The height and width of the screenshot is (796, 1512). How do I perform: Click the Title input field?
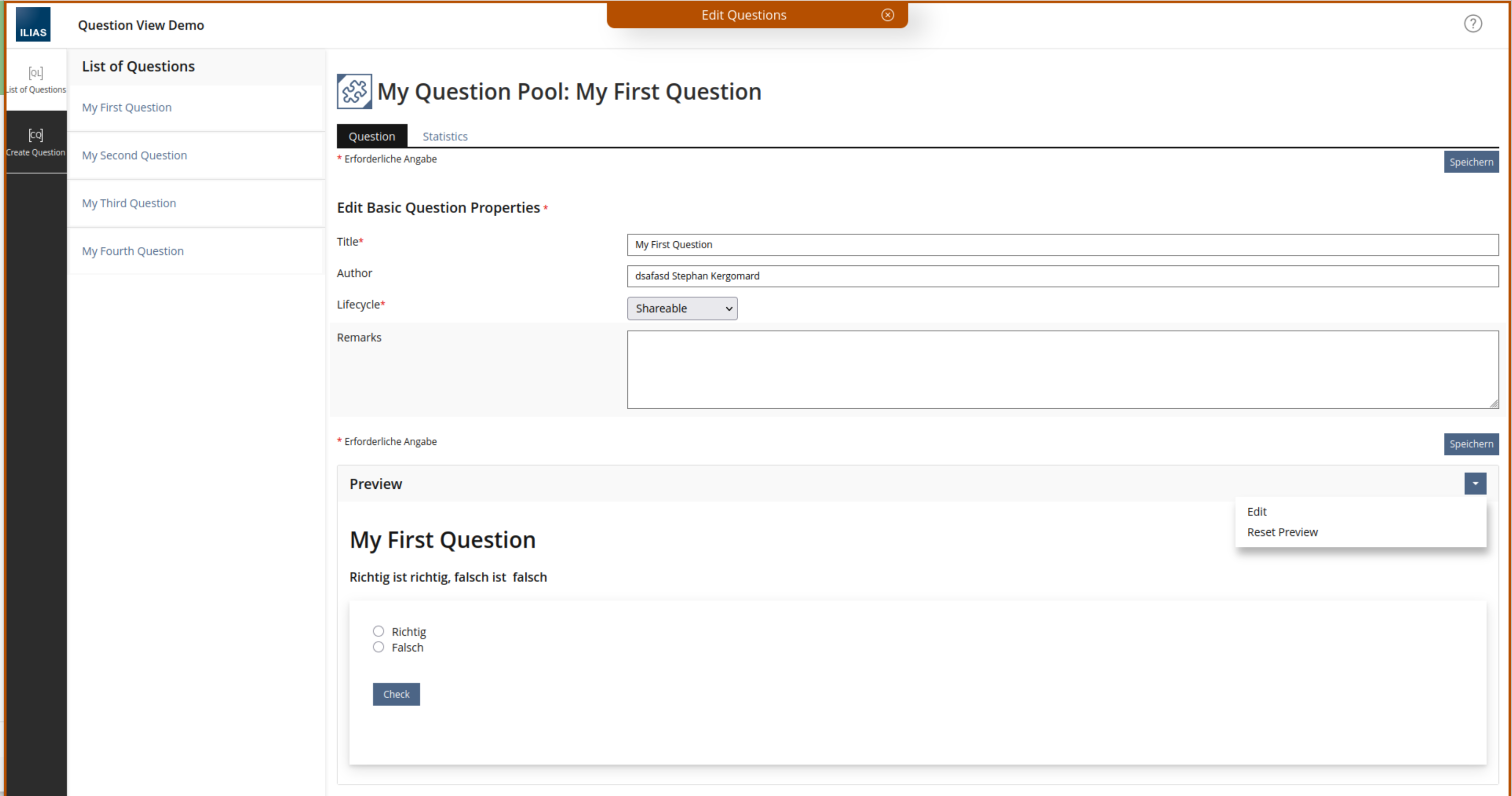[1062, 245]
